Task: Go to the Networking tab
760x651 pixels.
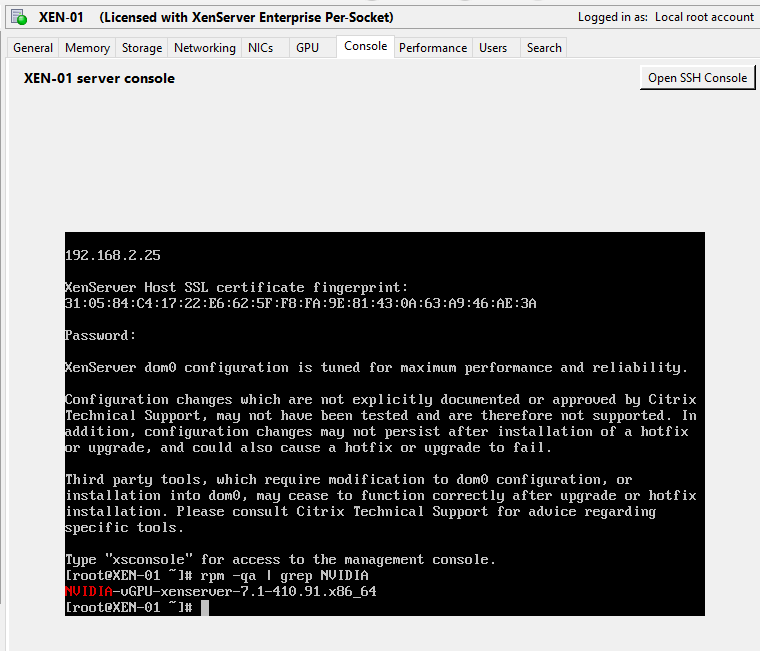Action: [205, 48]
